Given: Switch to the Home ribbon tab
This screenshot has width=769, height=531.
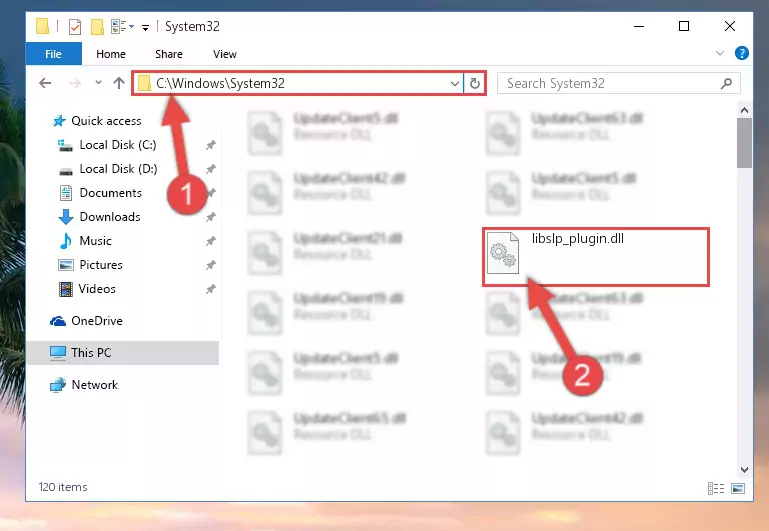Looking at the screenshot, I should [x=111, y=54].
